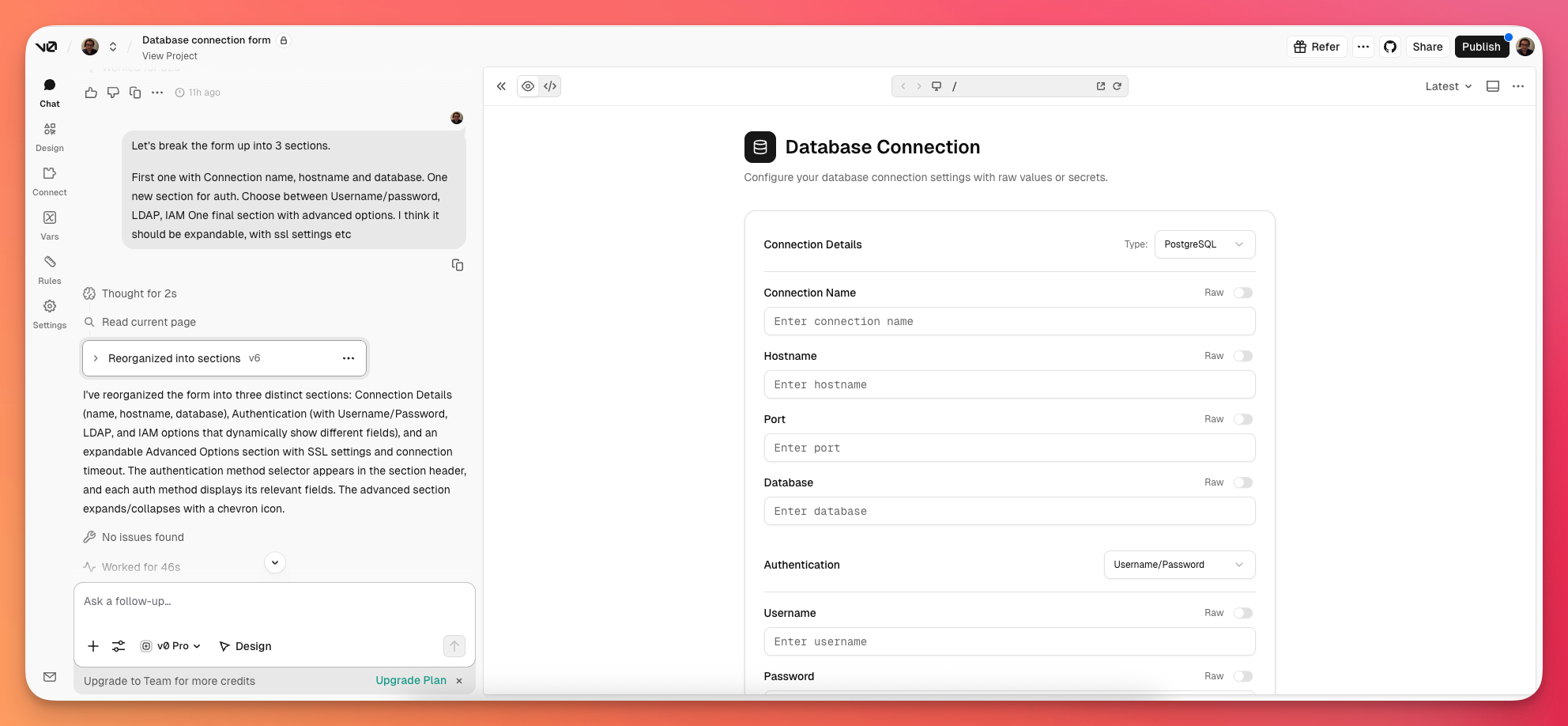Viewport: 1568px width, 726px height.
Task: Click the Enter hostname input field
Action: (1008, 384)
